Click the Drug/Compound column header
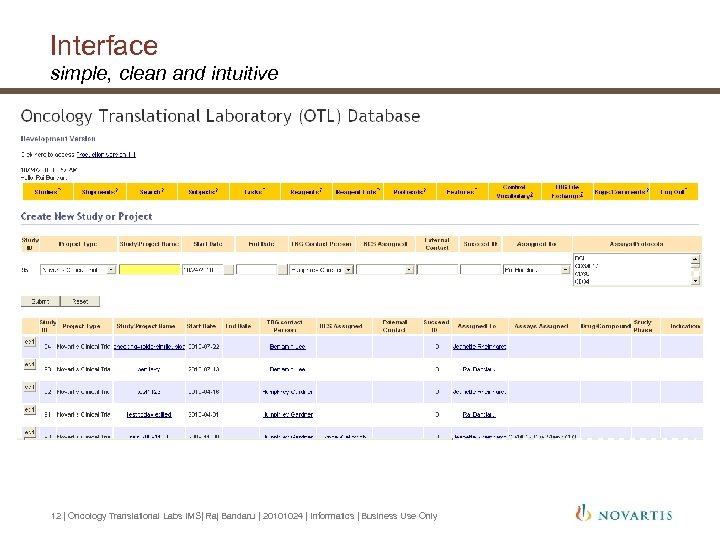 click(605, 326)
